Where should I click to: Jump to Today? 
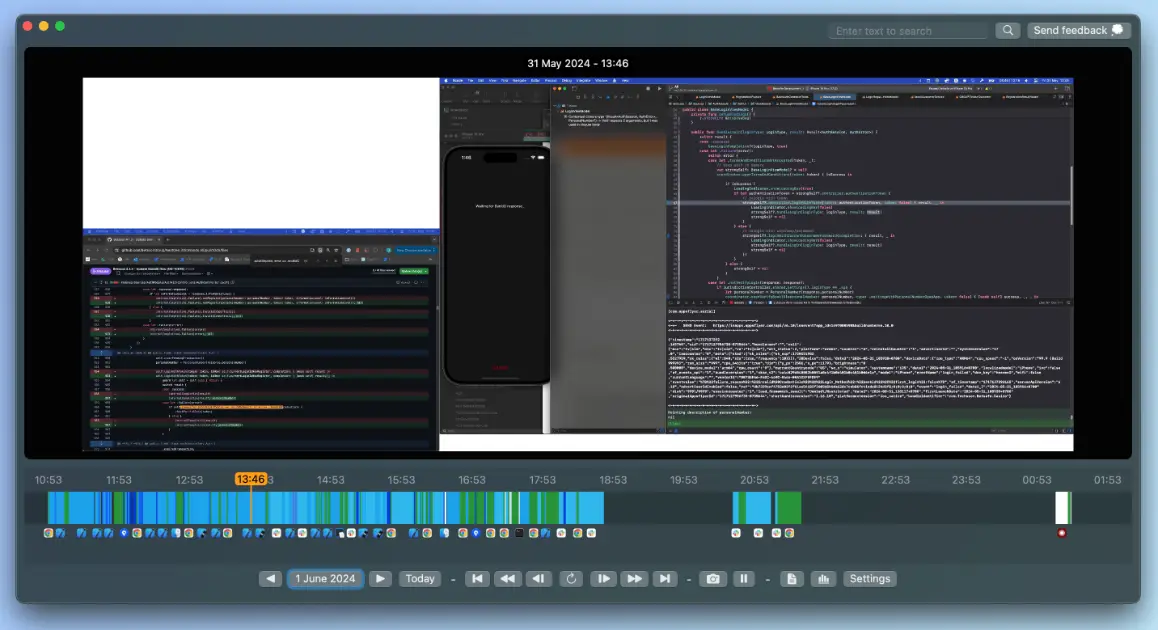[x=420, y=578]
